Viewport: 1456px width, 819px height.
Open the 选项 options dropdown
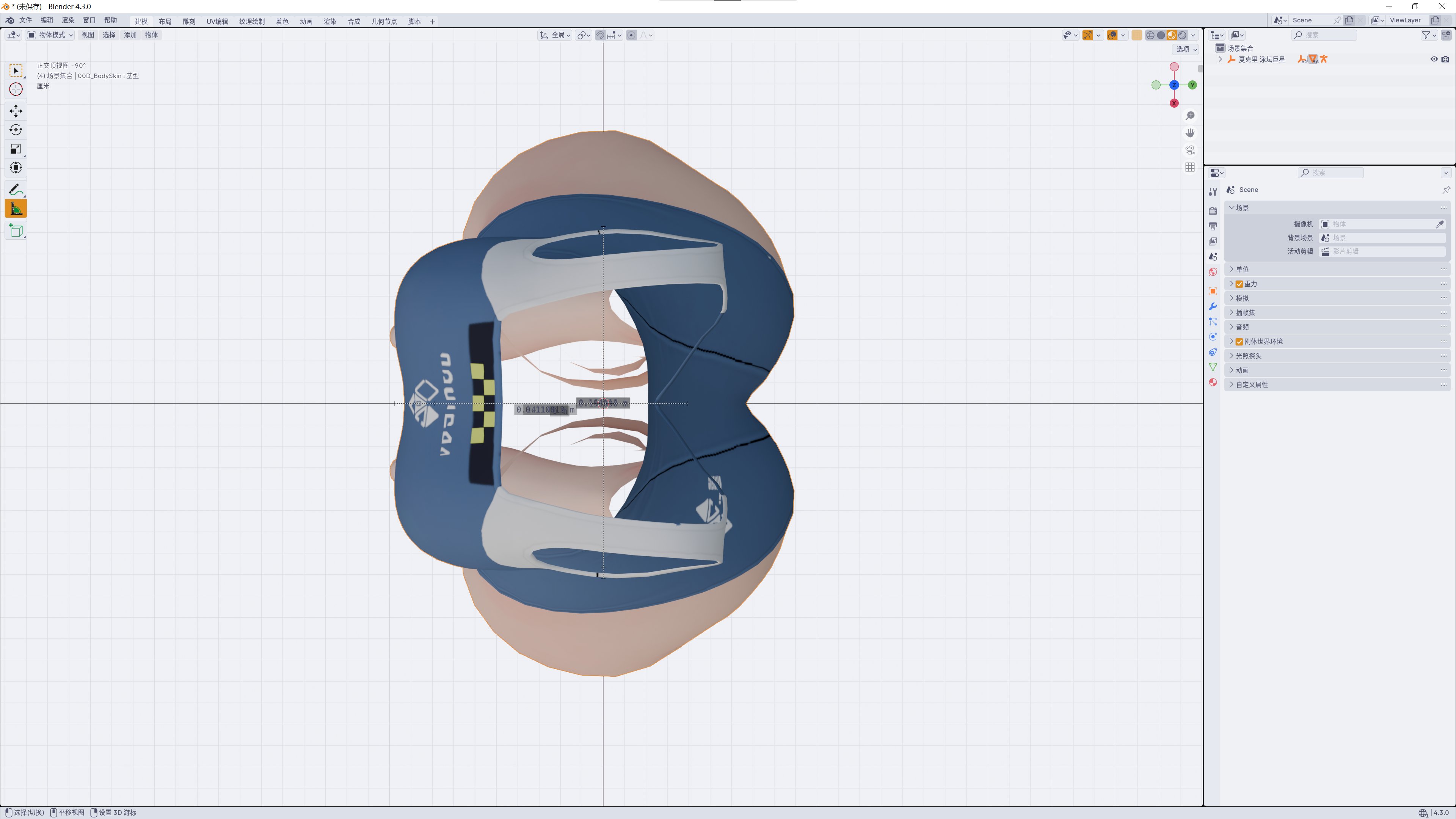tap(1186, 49)
